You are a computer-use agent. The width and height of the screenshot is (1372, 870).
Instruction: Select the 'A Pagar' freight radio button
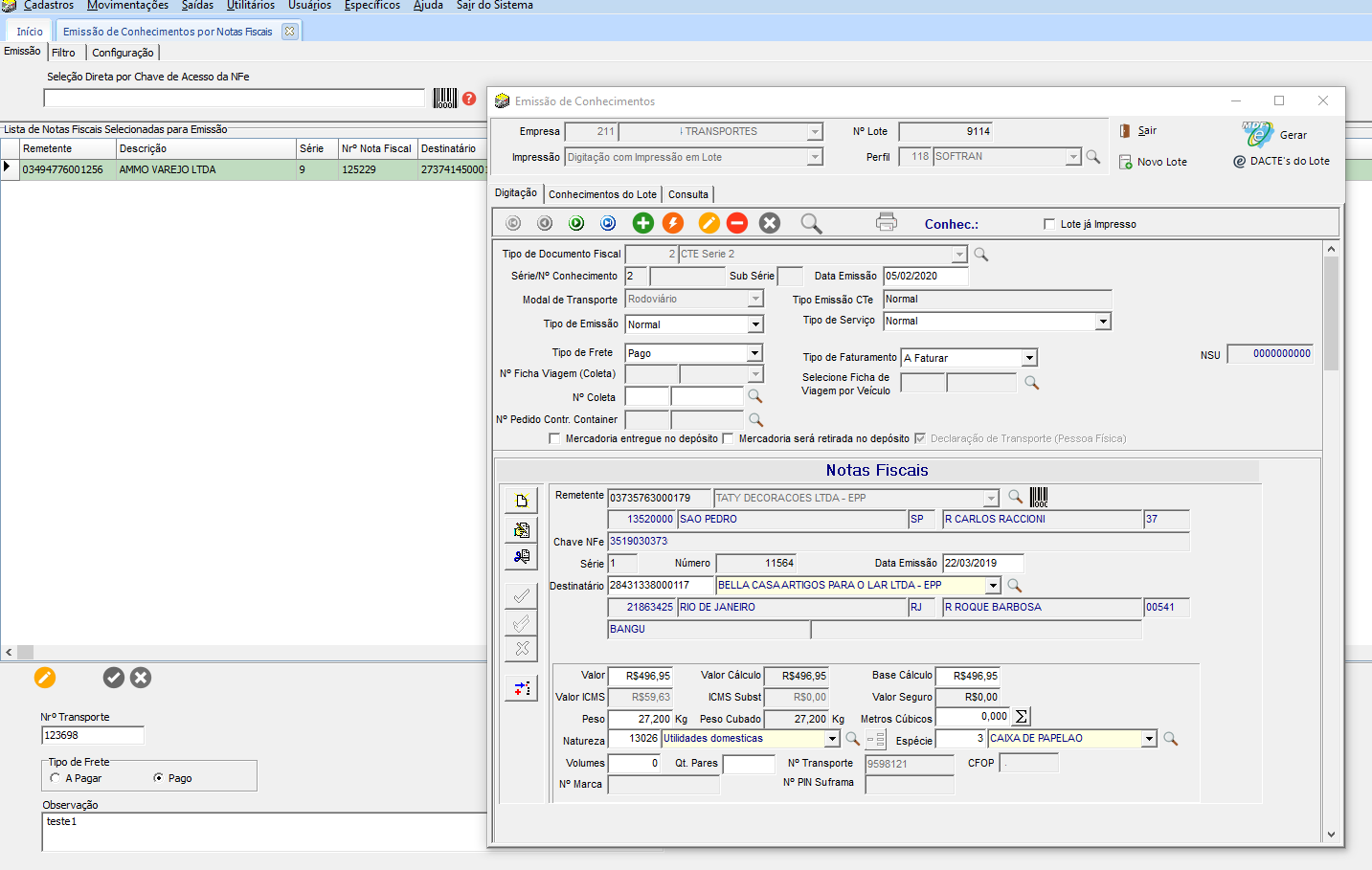pos(56,778)
